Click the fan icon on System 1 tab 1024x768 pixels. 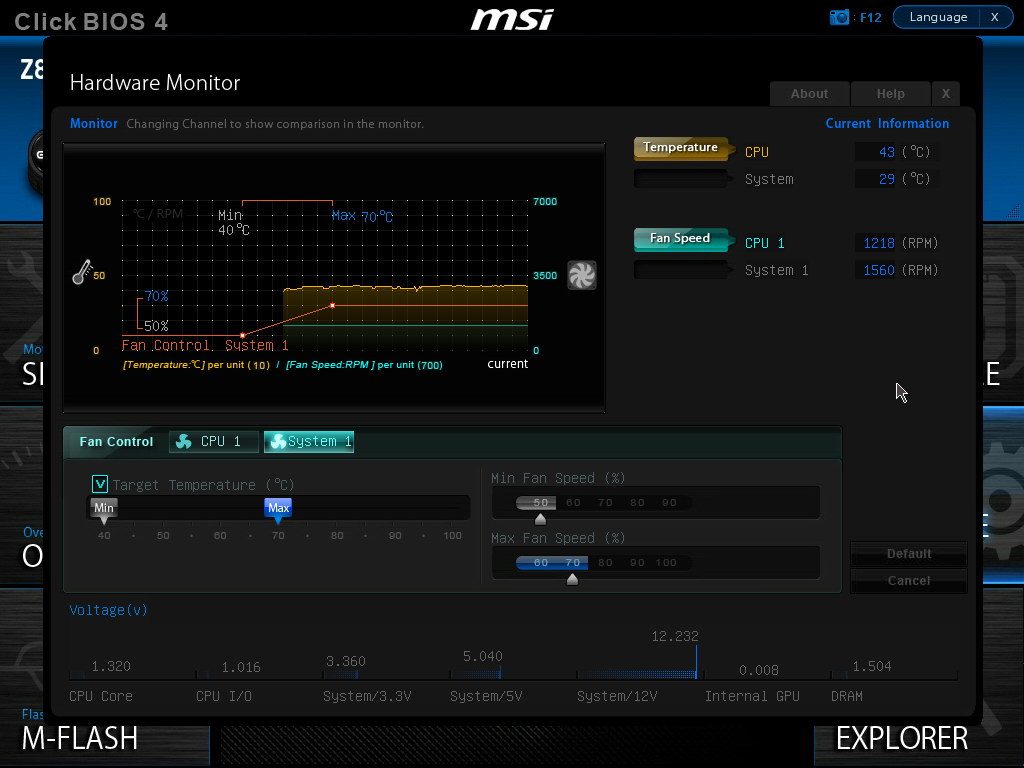[278, 441]
